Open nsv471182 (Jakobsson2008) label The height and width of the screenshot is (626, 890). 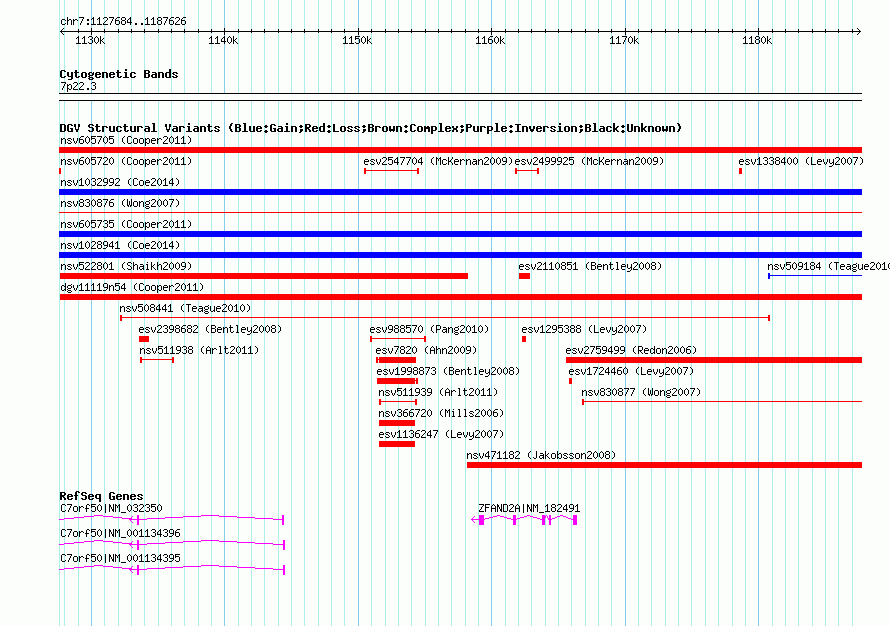pyautogui.click(x=541, y=455)
